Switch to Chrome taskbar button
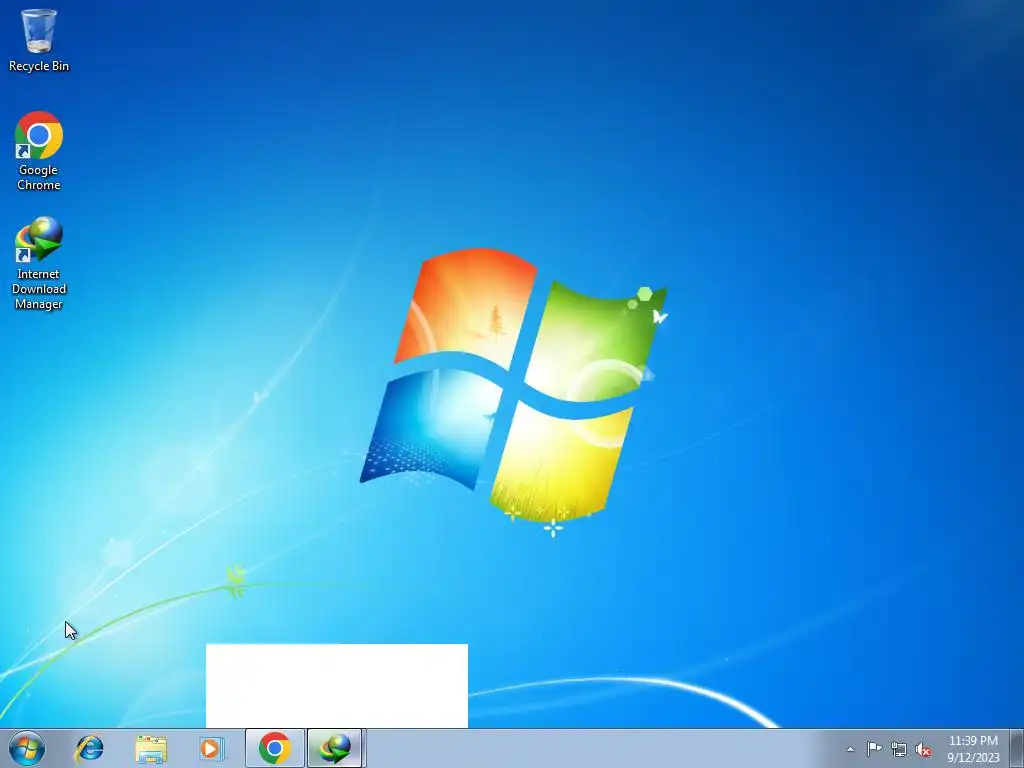 (274, 748)
